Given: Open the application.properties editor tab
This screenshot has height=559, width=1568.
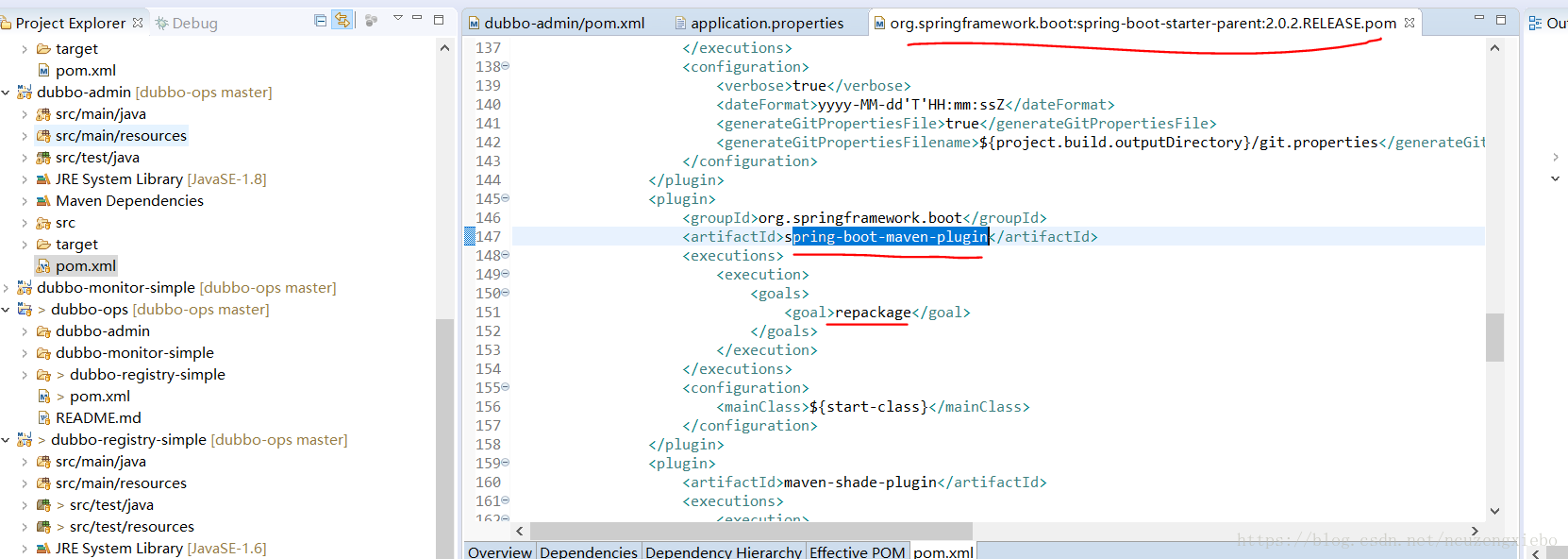Looking at the screenshot, I should (759, 23).
